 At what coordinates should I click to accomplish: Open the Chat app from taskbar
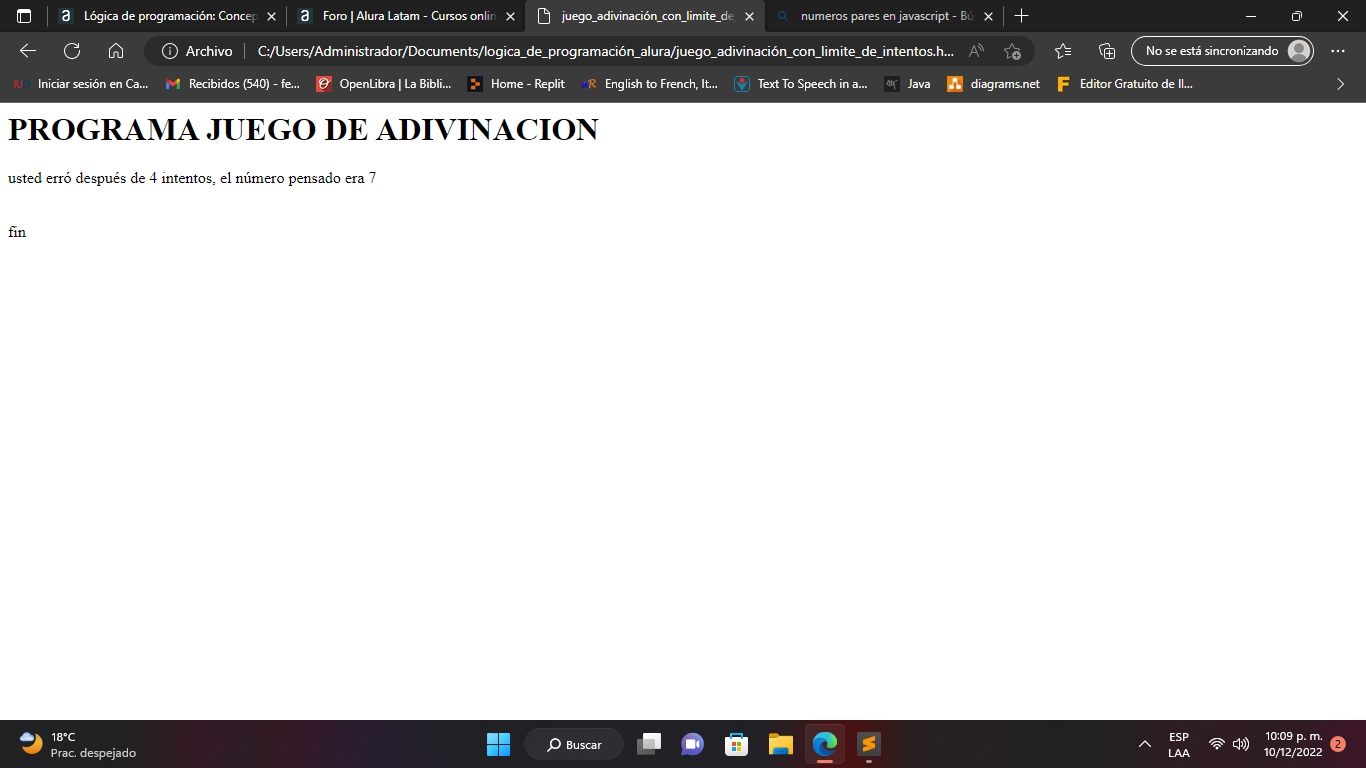692,744
